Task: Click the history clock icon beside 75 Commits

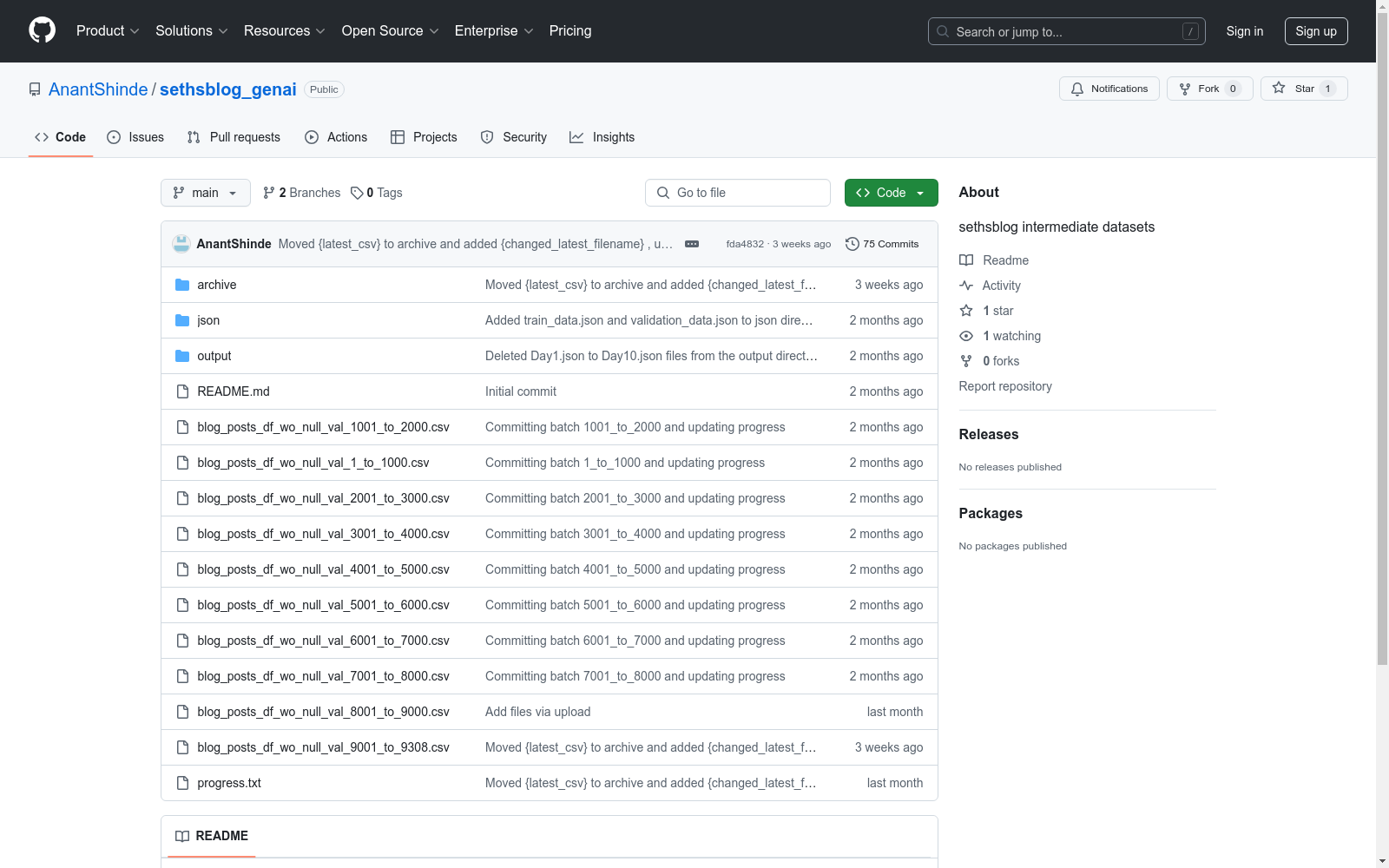Action: 852,244
